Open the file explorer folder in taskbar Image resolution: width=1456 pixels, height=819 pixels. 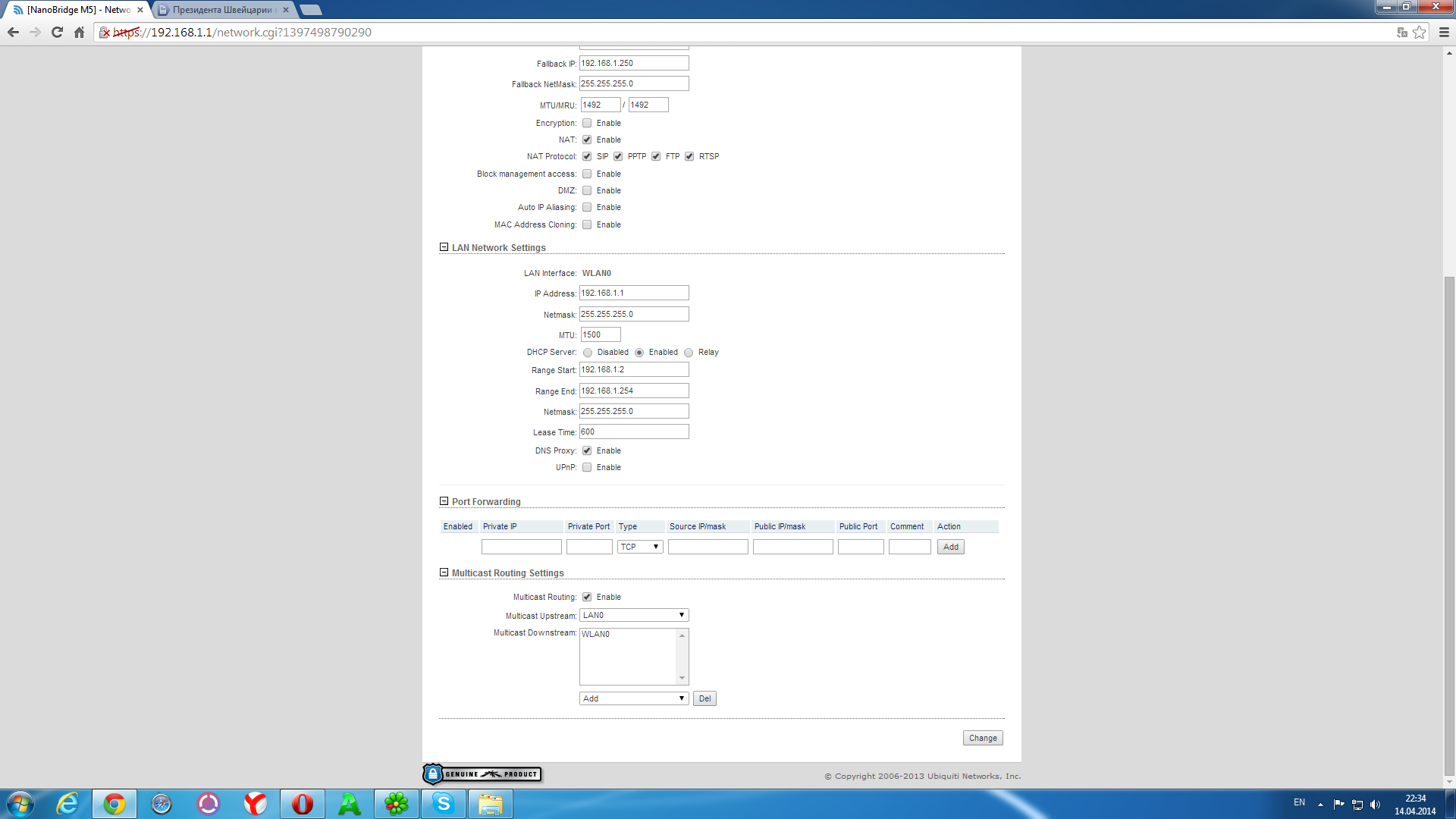491,804
